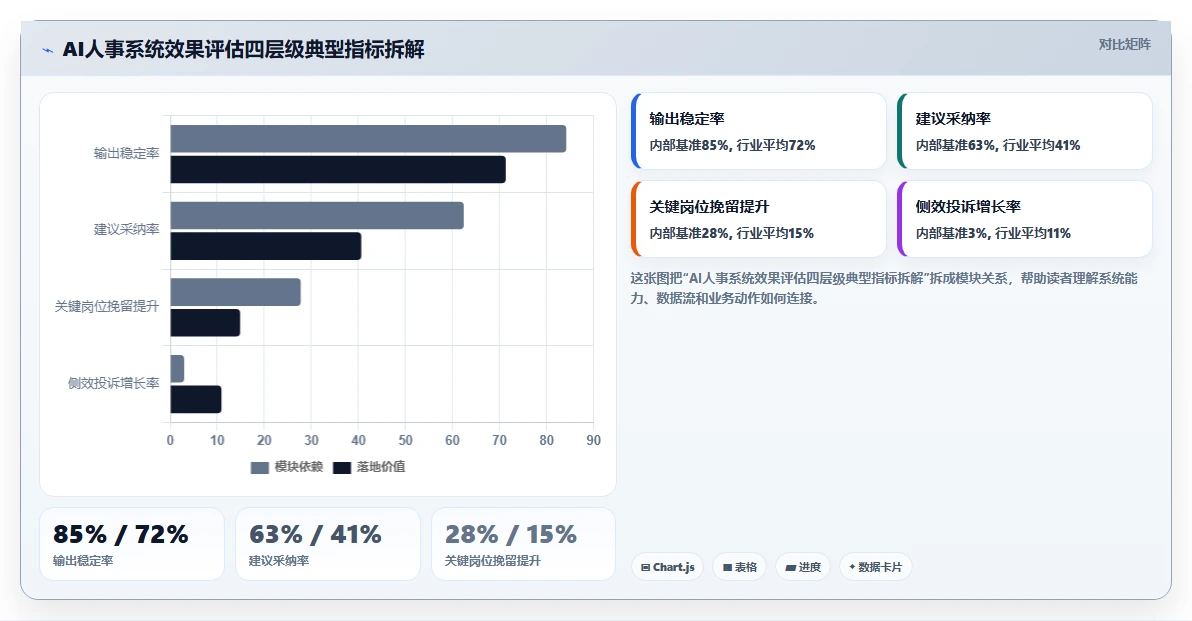The width and height of the screenshot is (1192, 621).
Task: Click the icon inside the 进度 chip
Action: (x=790, y=568)
